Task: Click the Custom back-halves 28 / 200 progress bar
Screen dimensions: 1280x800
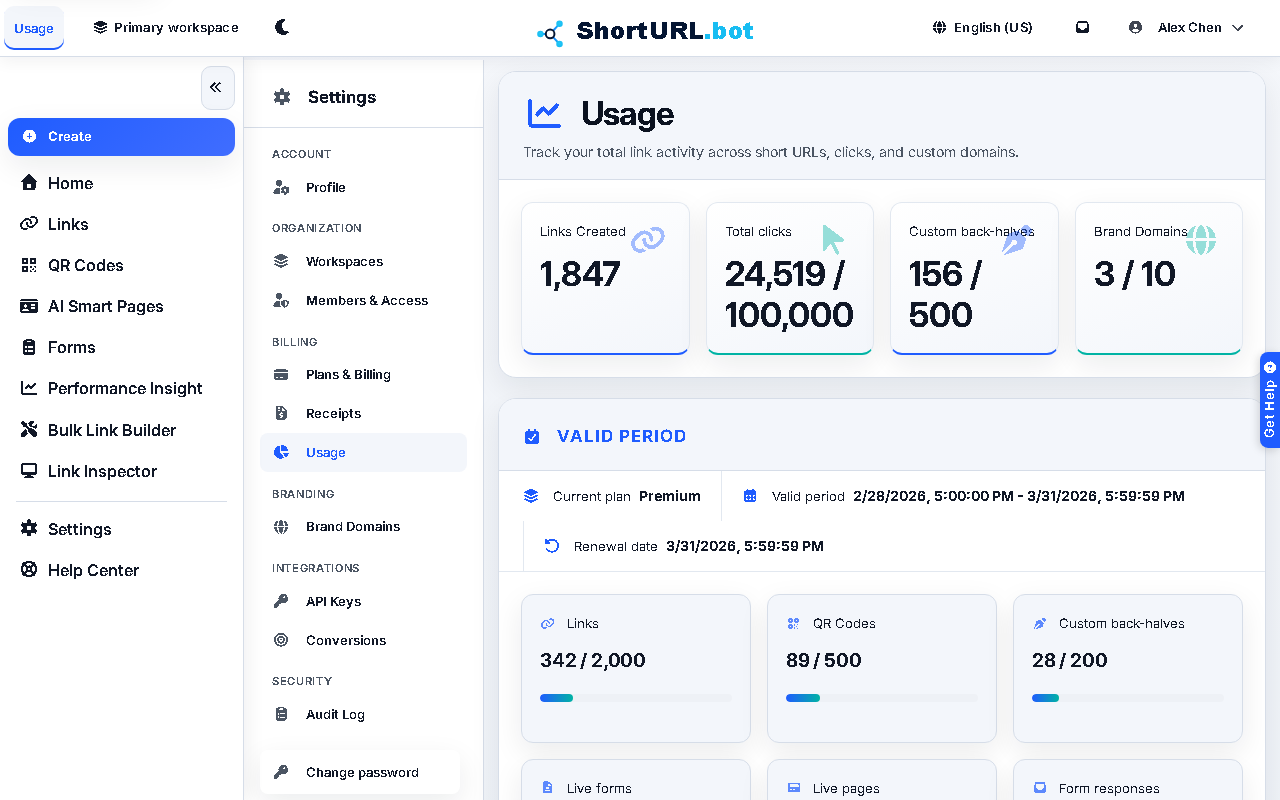Action: coord(1128,698)
